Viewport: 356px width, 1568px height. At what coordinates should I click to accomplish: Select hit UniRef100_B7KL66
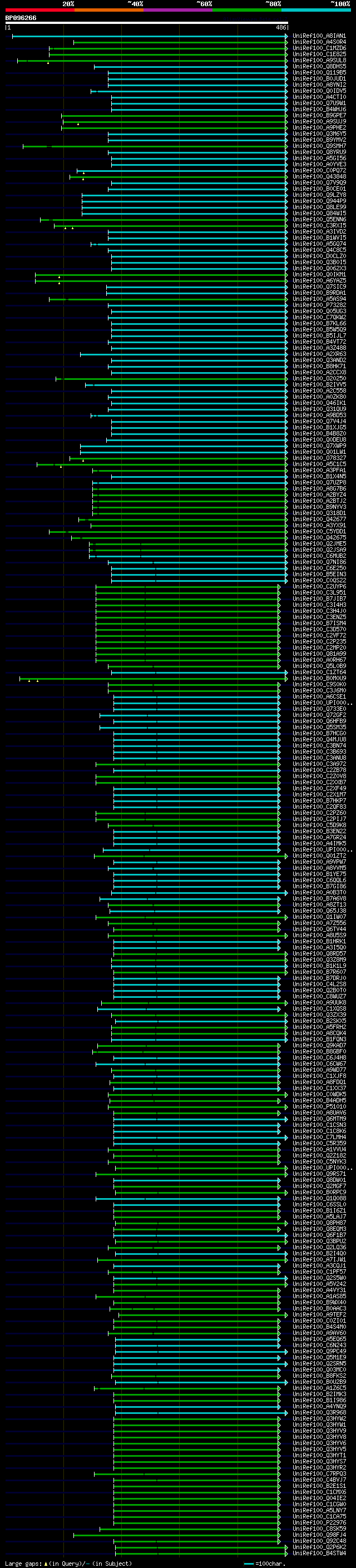(319, 324)
